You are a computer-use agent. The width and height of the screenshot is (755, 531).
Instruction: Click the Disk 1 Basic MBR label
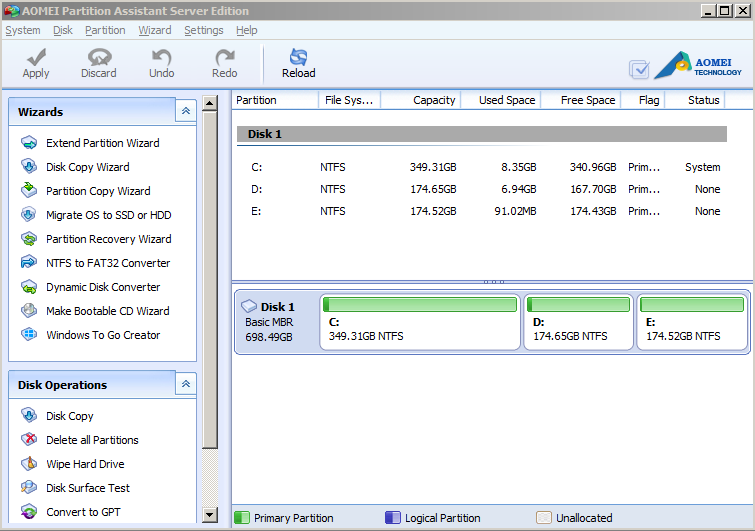coord(269,322)
